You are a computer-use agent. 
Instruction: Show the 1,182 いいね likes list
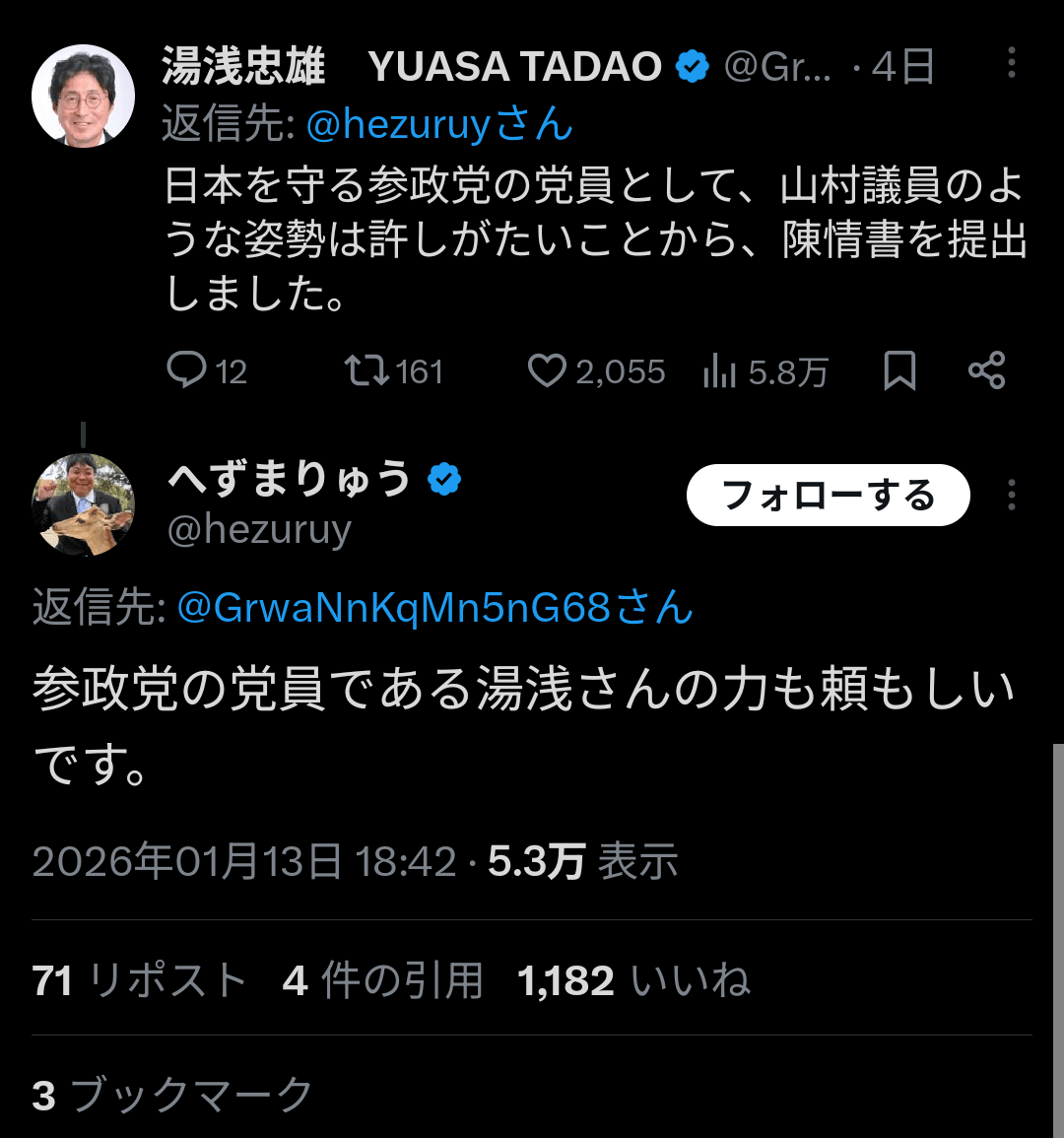click(x=633, y=980)
